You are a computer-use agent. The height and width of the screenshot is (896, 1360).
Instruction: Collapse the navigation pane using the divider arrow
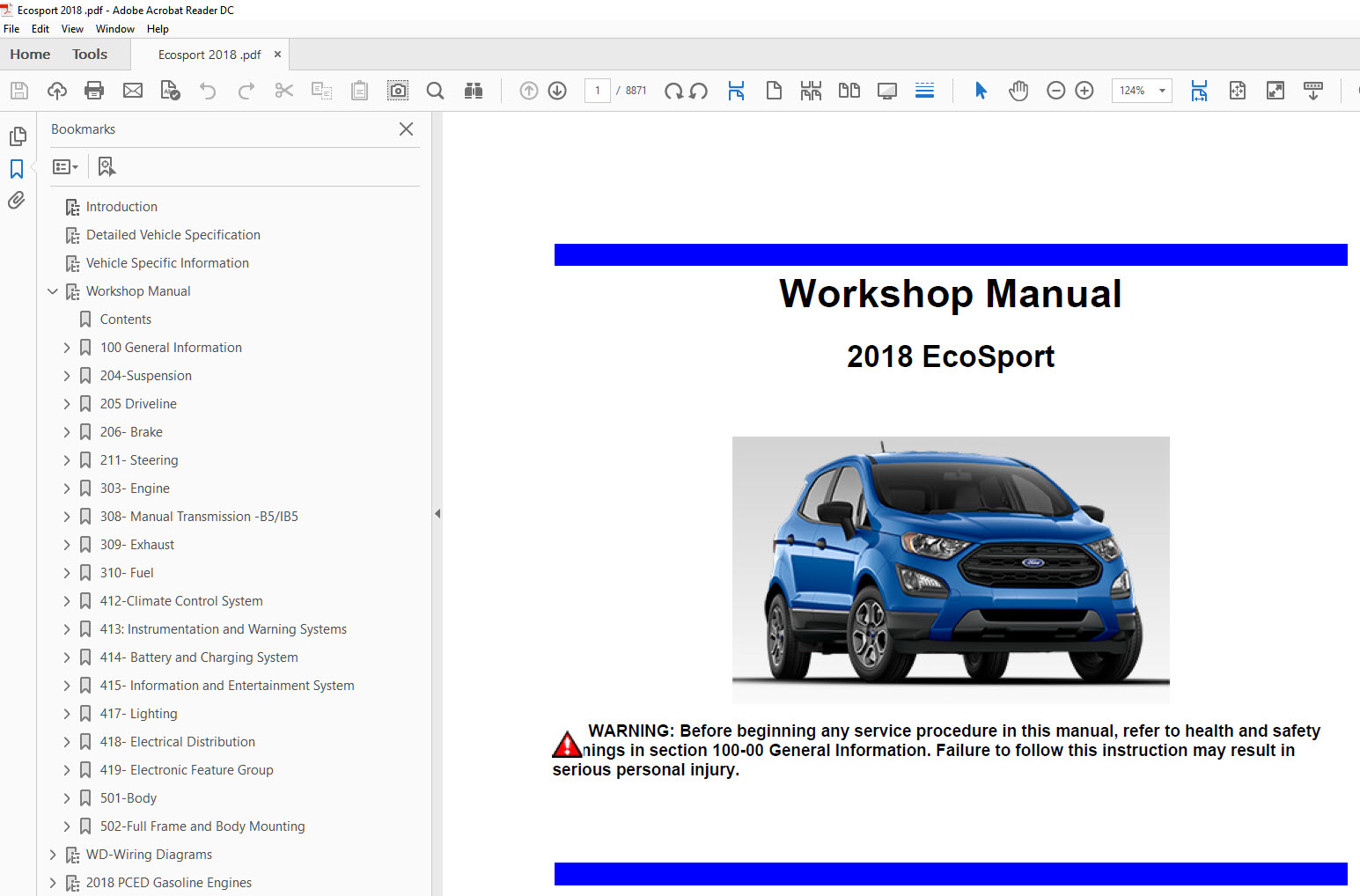(x=437, y=513)
